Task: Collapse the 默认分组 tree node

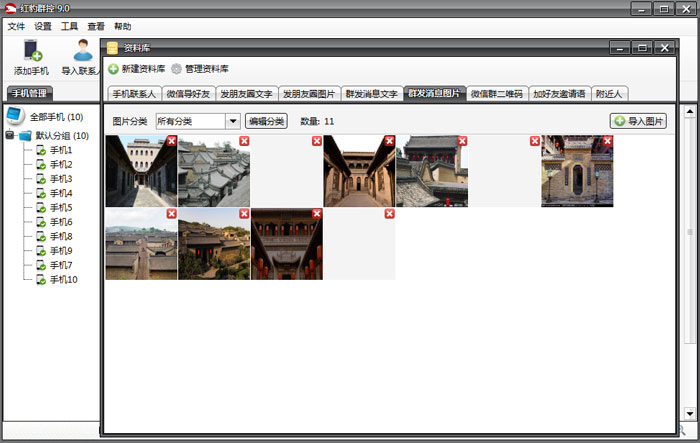Action: 10,134
